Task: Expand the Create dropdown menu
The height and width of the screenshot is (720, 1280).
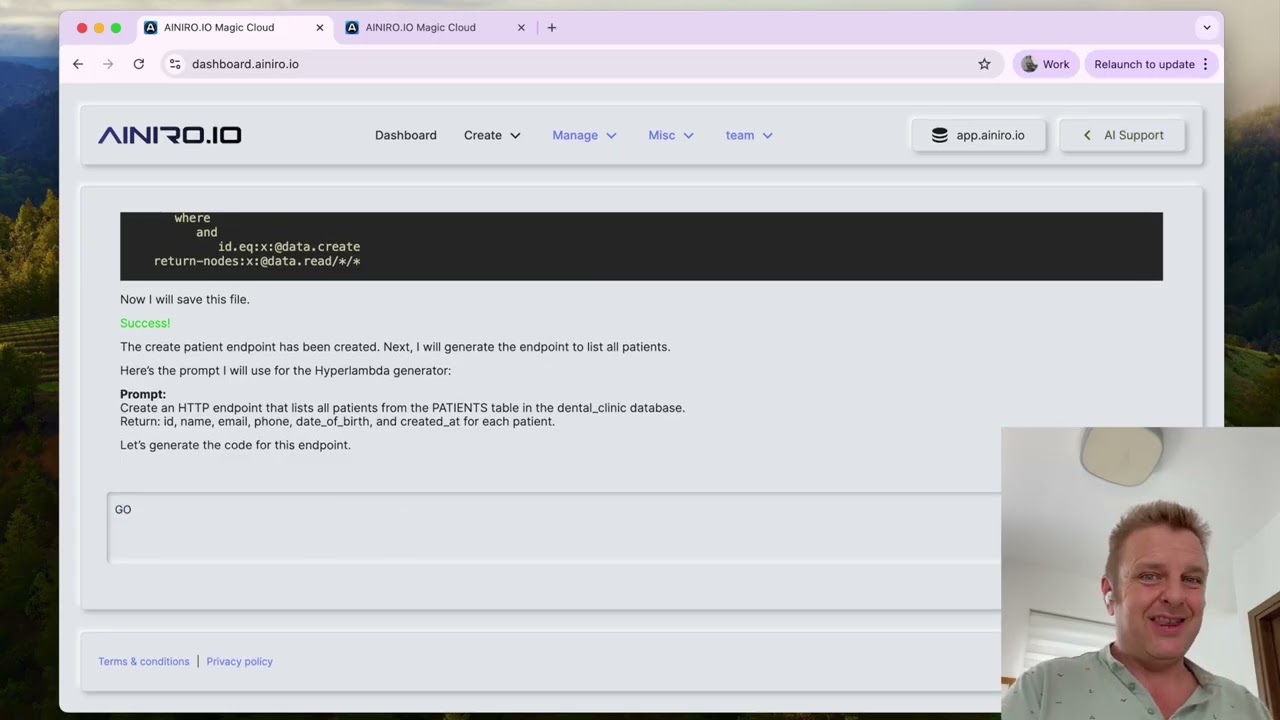Action: [x=492, y=135]
